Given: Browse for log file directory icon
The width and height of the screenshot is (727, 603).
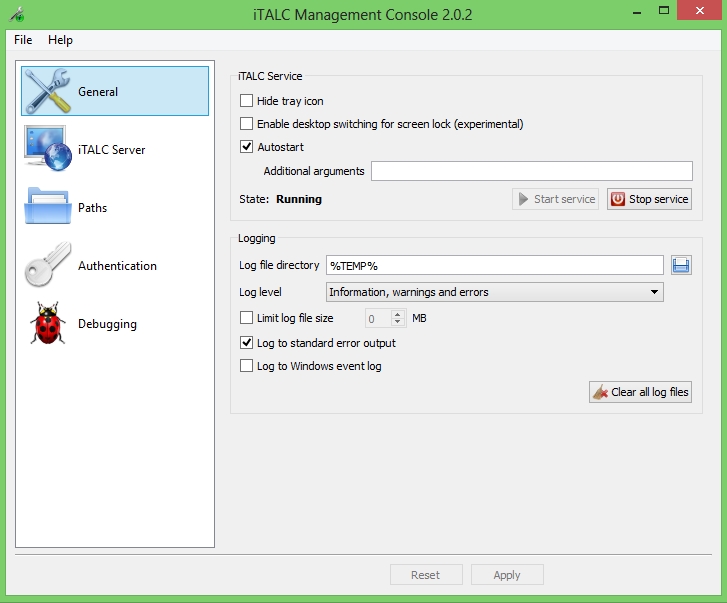Looking at the screenshot, I should (x=681, y=265).
